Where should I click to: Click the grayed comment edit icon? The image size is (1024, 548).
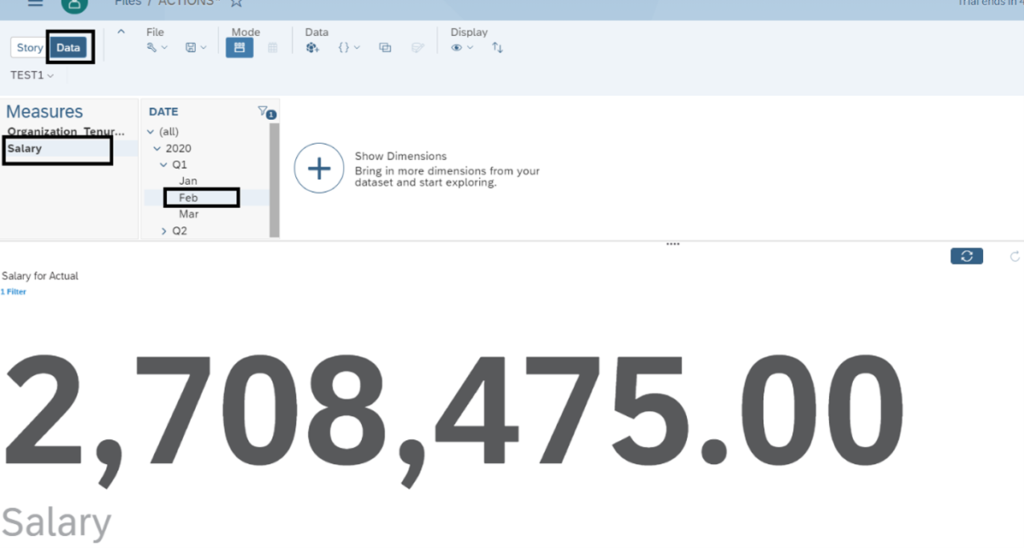(x=417, y=48)
